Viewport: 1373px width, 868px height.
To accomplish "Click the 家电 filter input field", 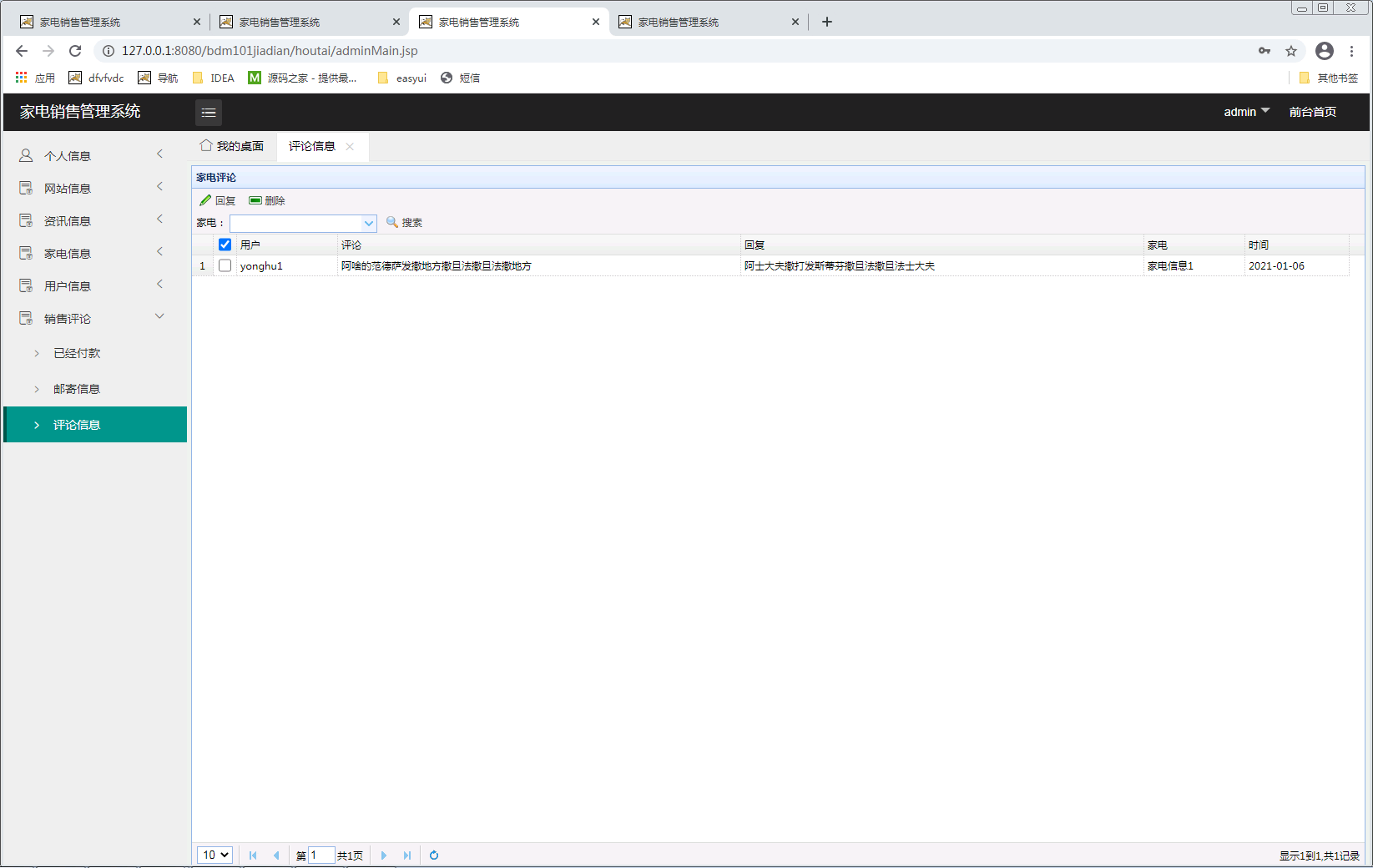I will (295, 223).
